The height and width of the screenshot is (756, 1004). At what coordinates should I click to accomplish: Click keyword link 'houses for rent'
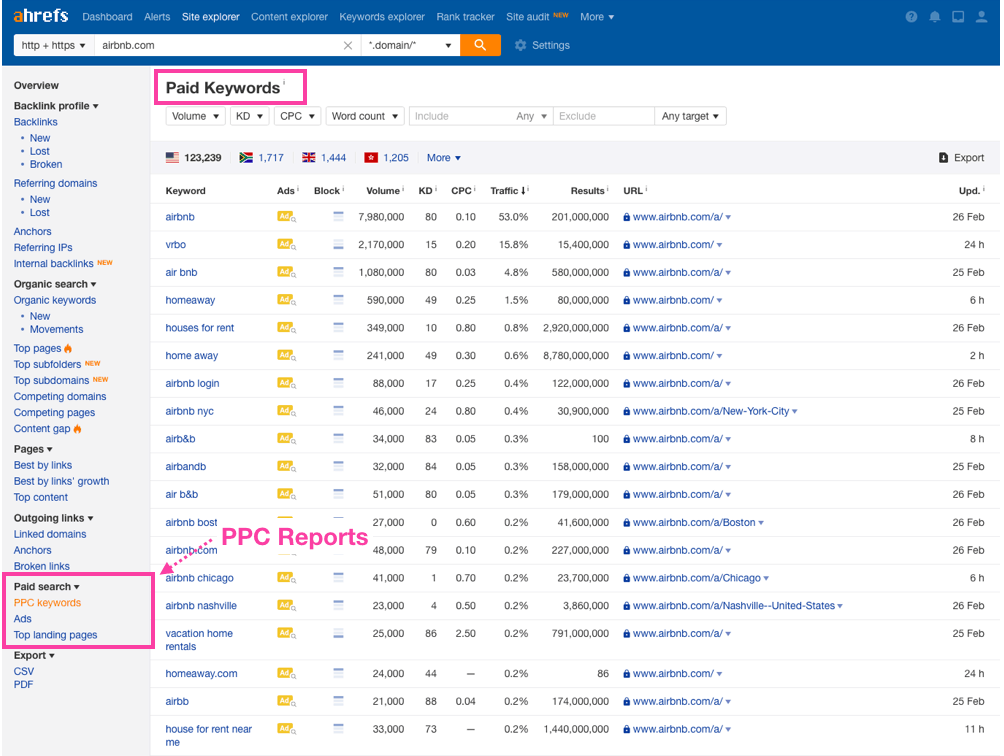click(x=200, y=327)
